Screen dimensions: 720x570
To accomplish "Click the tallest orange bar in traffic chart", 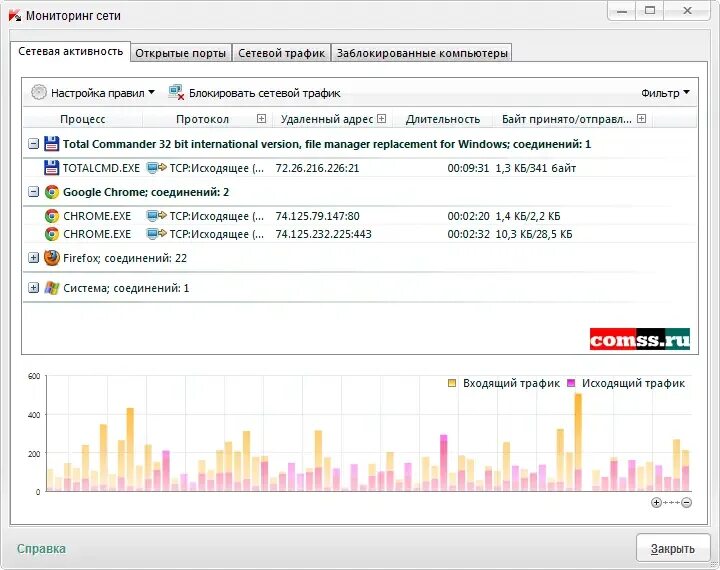I will [x=578, y=442].
